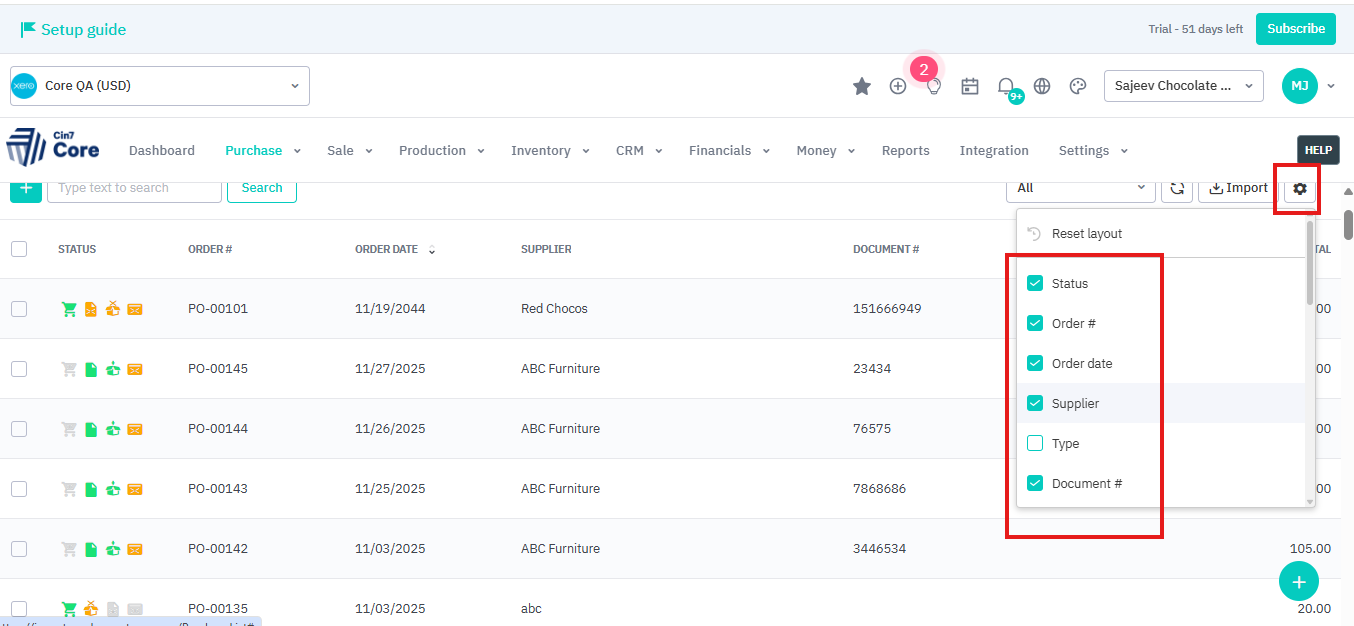This screenshot has width=1354, height=626.
Task: Click the search text input field
Action: [134, 188]
